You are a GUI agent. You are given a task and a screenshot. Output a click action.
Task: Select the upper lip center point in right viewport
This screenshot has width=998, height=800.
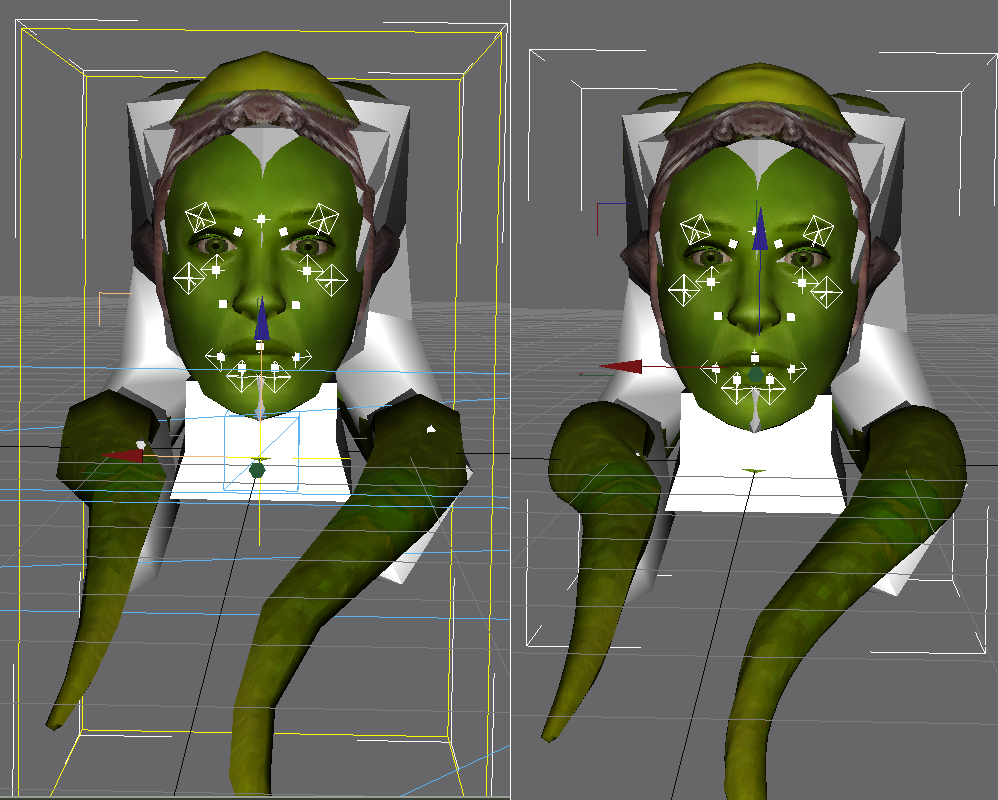pyautogui.click(x=756, y=356)
